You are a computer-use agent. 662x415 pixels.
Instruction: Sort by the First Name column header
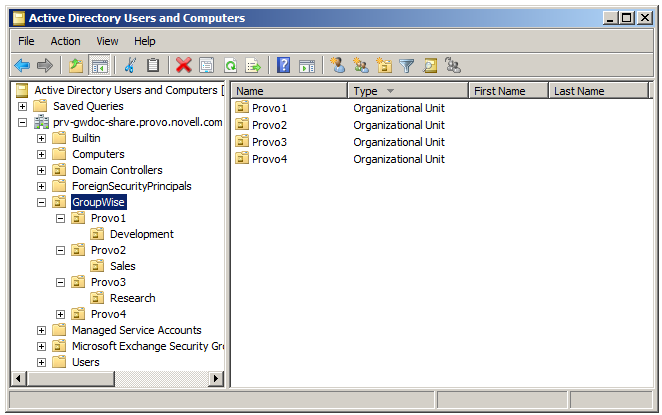click(508, 91)
